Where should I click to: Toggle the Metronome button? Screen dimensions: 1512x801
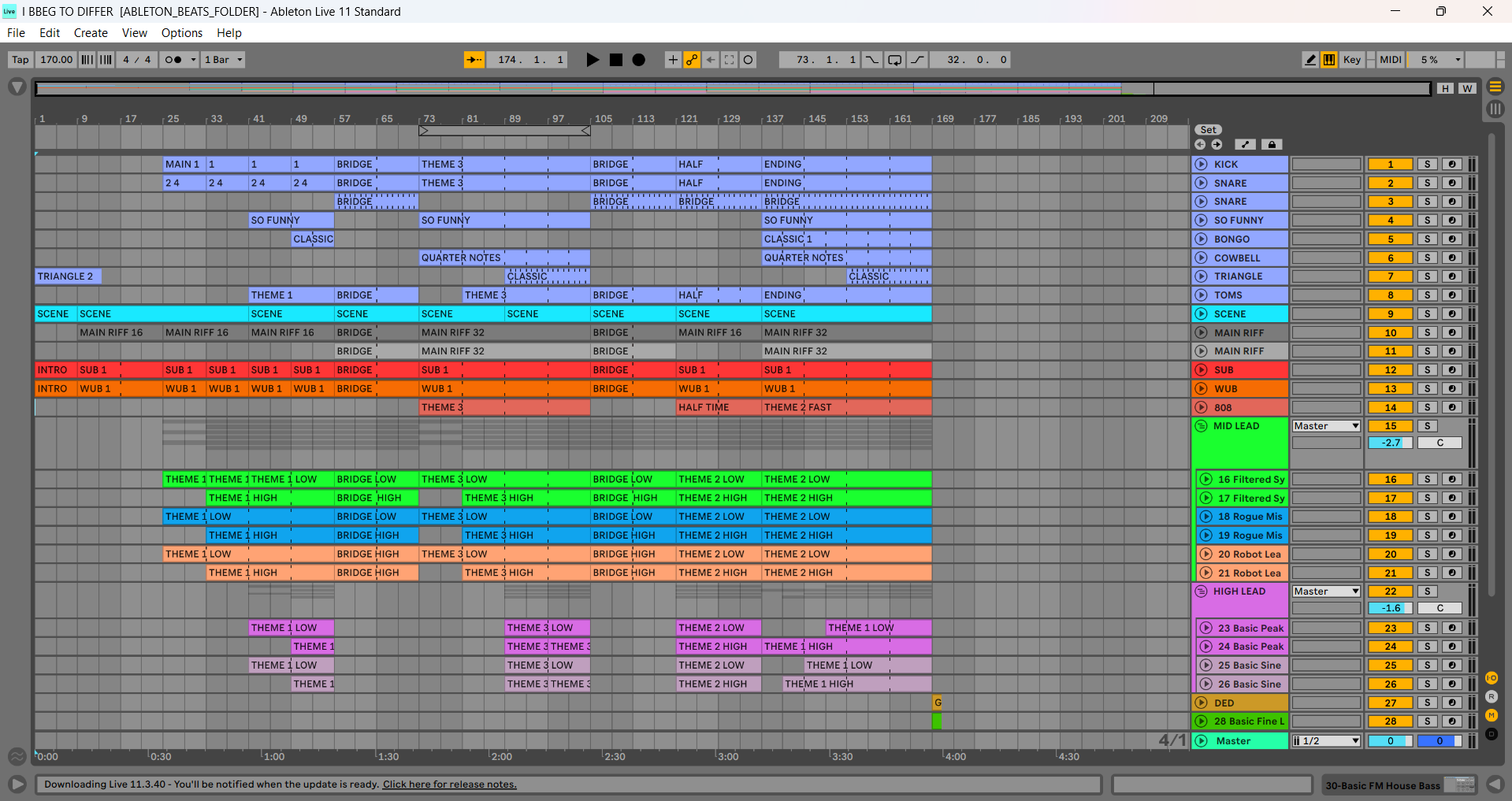pyautogui.click(x=173, y=60)
